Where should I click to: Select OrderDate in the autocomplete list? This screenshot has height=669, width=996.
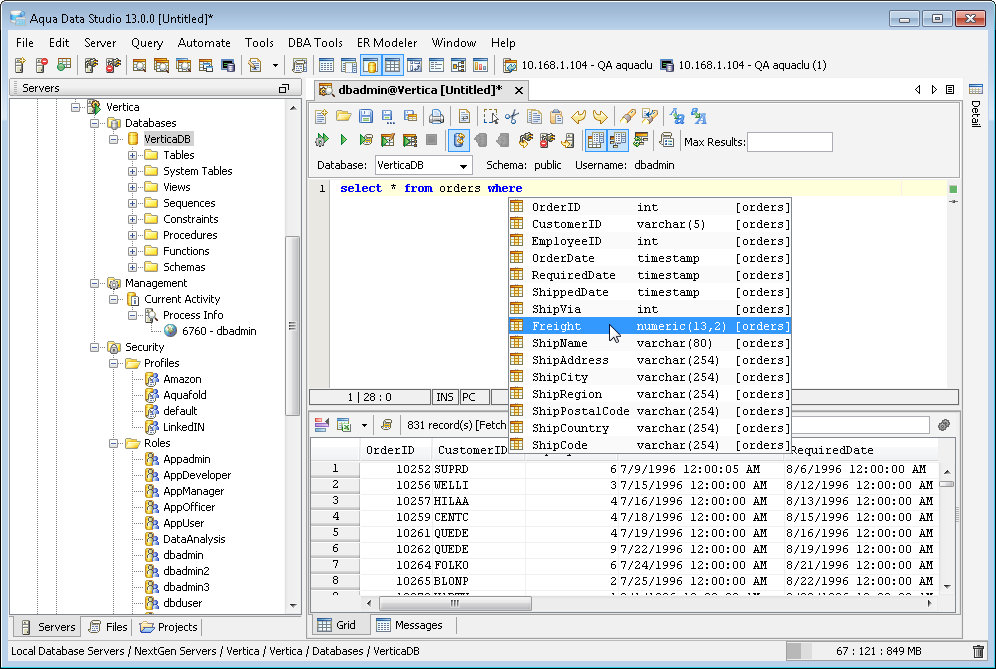(650, 258)
